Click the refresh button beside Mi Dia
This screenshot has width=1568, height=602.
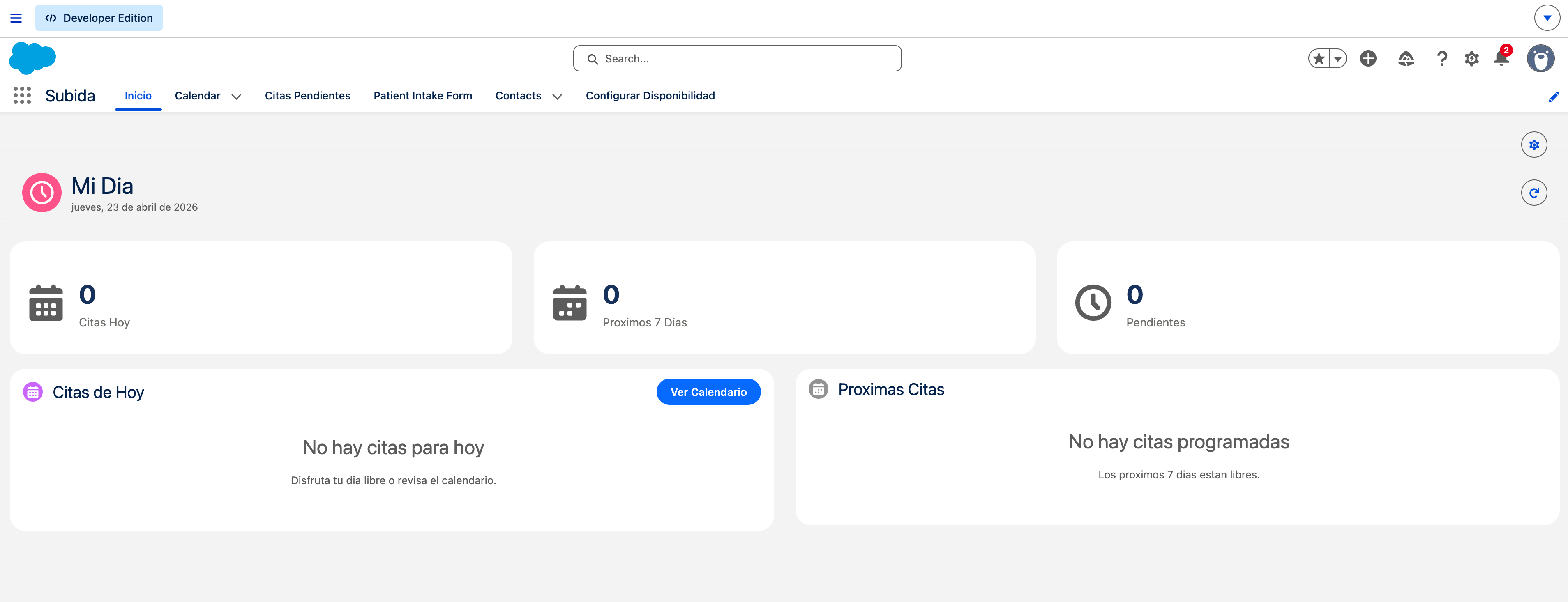pos(1534,193)
